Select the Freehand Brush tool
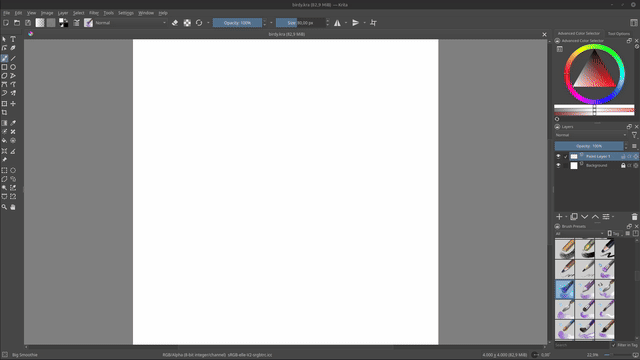640x360 pixels. coord(4,58)
